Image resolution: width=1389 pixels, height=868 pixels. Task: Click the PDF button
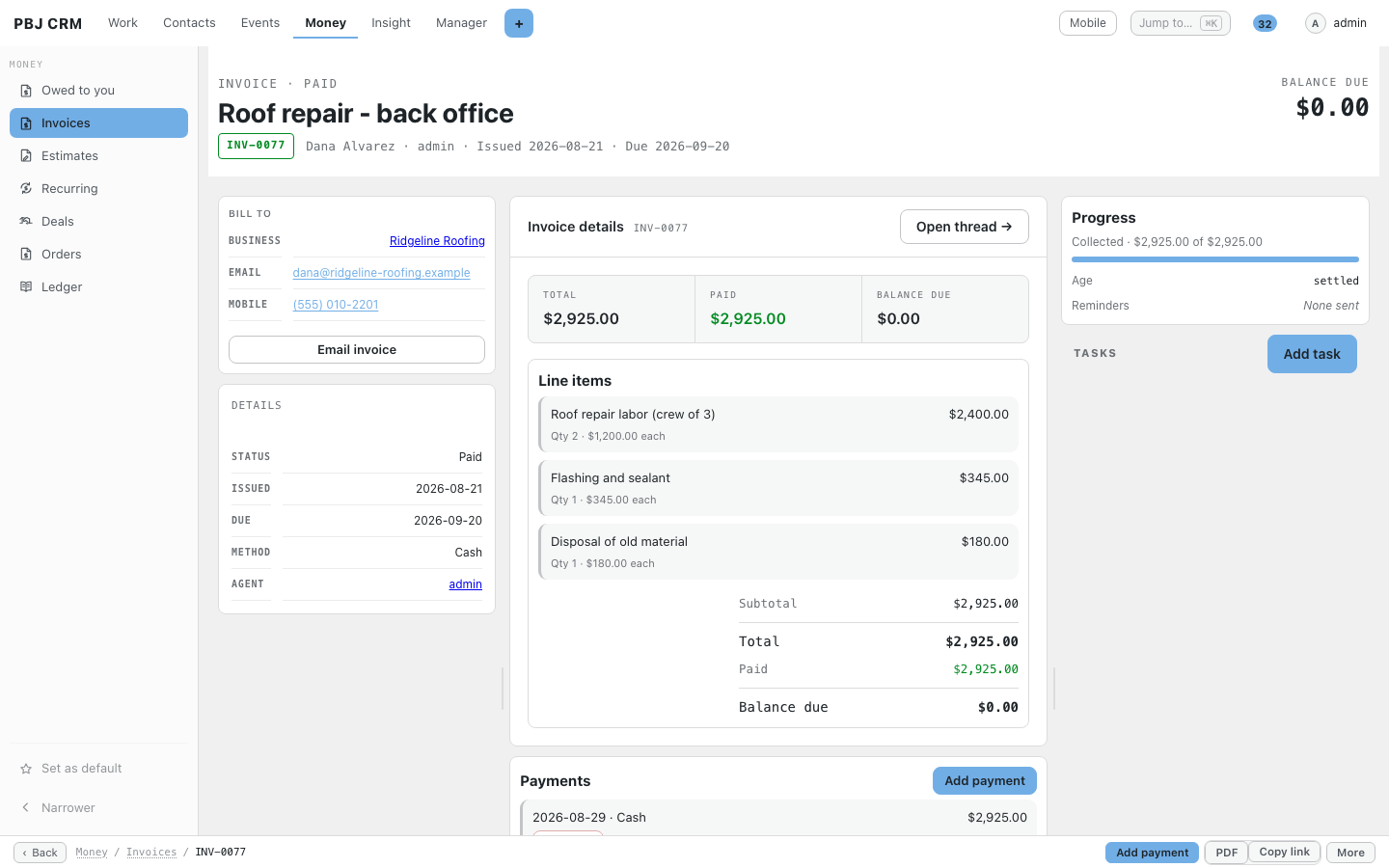click(1227, 853)
